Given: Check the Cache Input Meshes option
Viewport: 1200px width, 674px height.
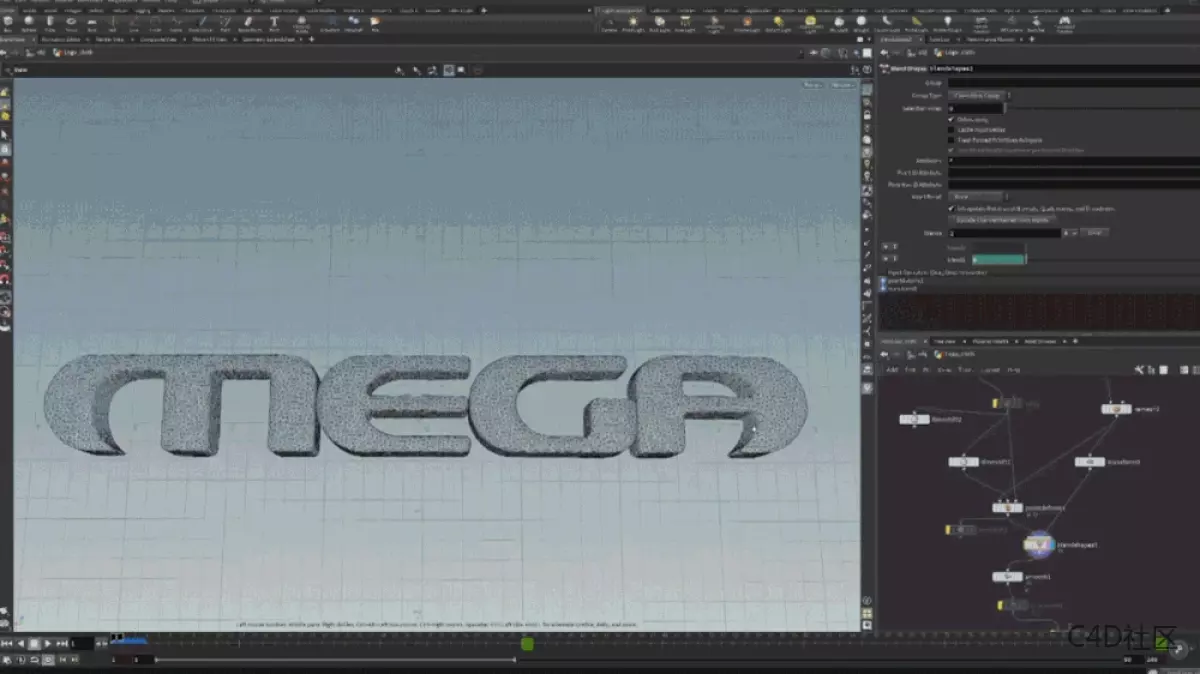Looking at the screenshot, I should (950, 130).
